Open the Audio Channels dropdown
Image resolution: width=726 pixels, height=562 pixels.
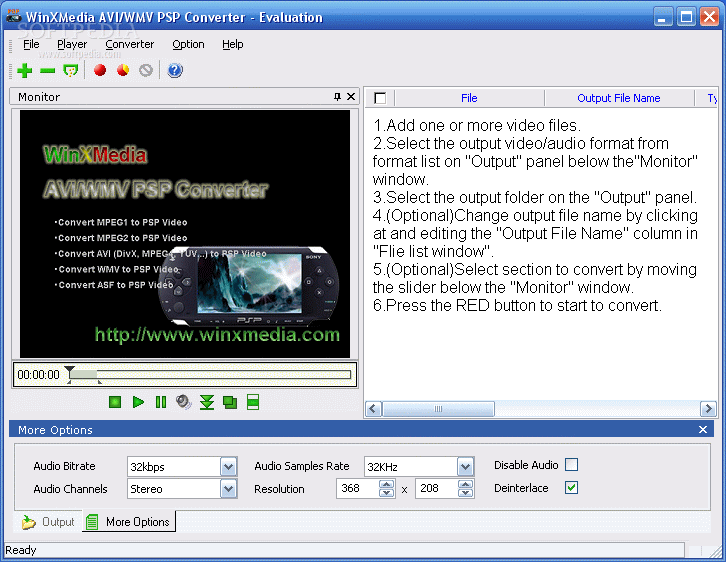pos(228,489)
